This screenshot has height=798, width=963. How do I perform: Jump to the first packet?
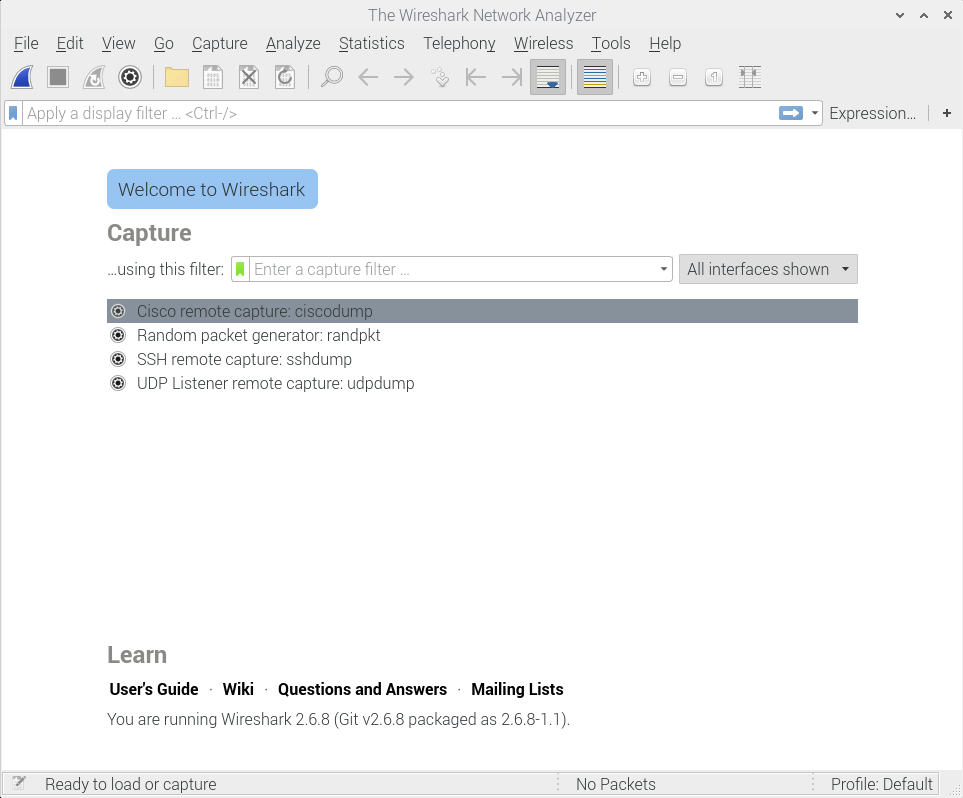(x=476, y=77)
